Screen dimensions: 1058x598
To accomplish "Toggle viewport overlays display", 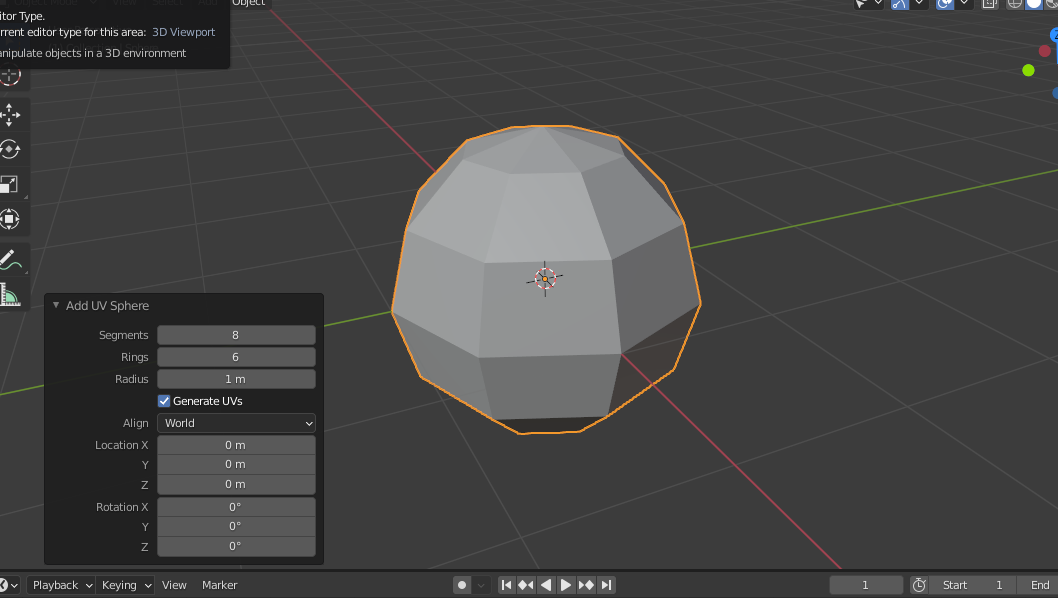I will 945,4.
